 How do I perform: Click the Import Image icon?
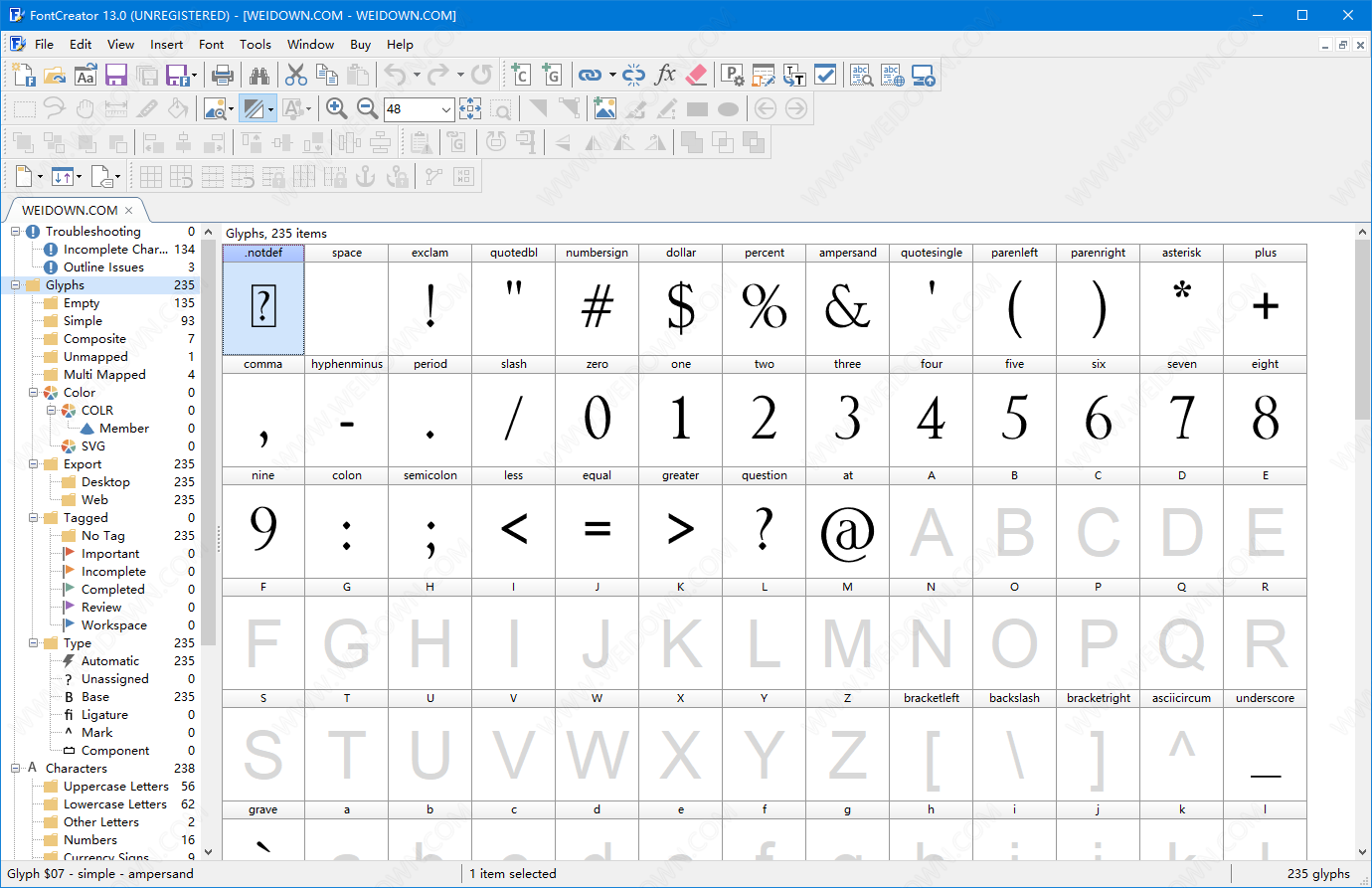point(604,108)
